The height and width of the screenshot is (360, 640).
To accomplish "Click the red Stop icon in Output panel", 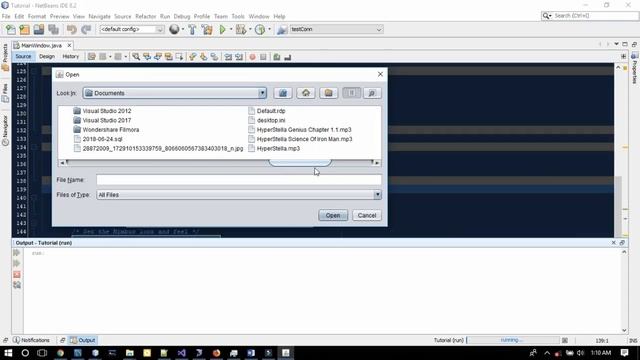I will (x=17, y=274).
